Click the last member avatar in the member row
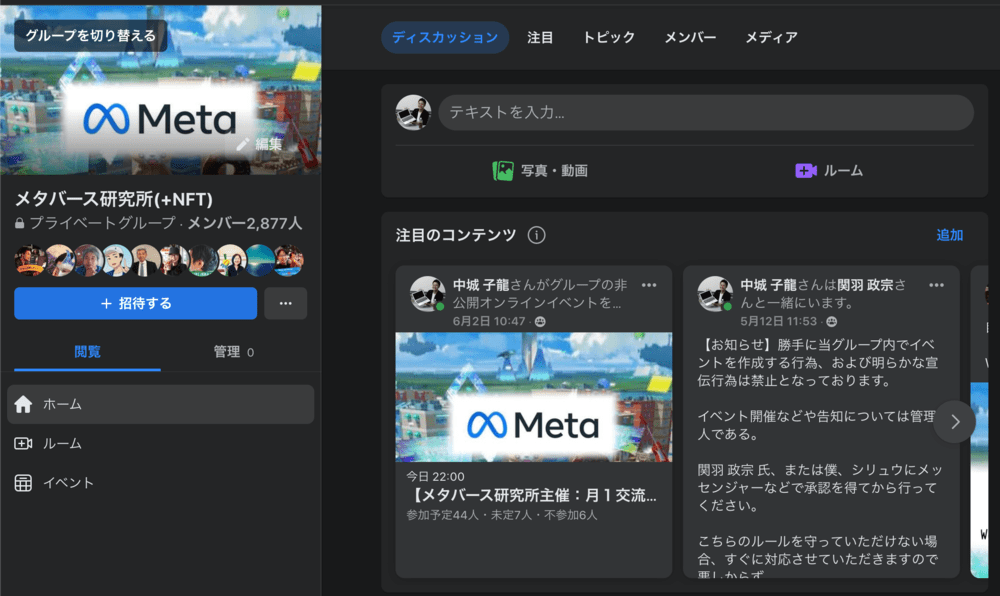Screen dimensions: 1000x596 [x=288, y=260]
